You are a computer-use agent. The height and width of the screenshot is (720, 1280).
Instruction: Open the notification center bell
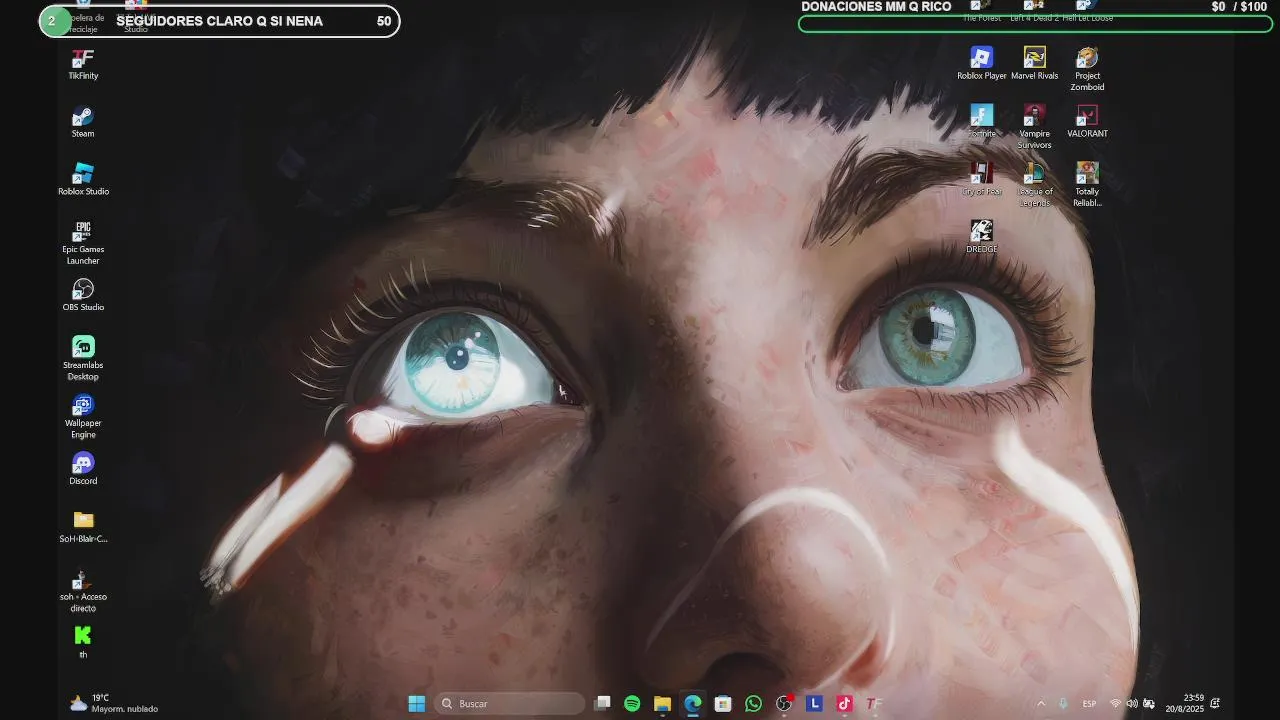click(x=1215, y=704)
